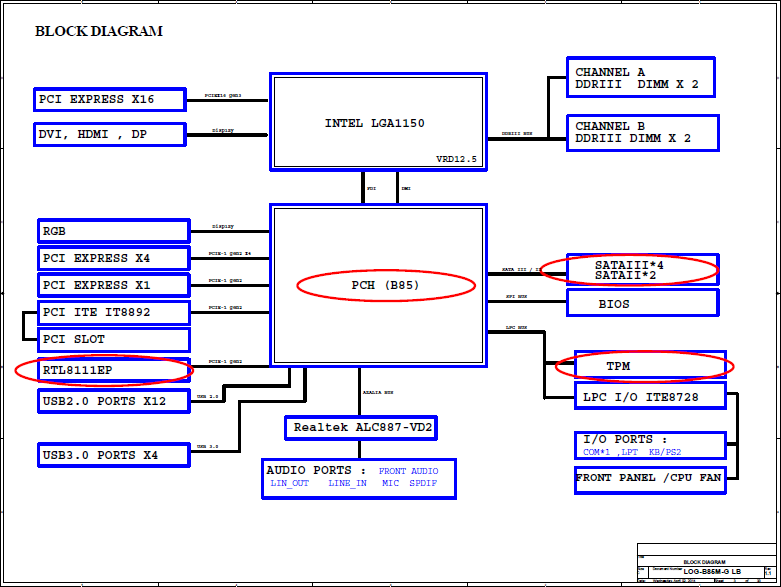This screenshot has width=781, height=587.
Task: Select the PCH (B85) circled label
Action: pos(386,285)
